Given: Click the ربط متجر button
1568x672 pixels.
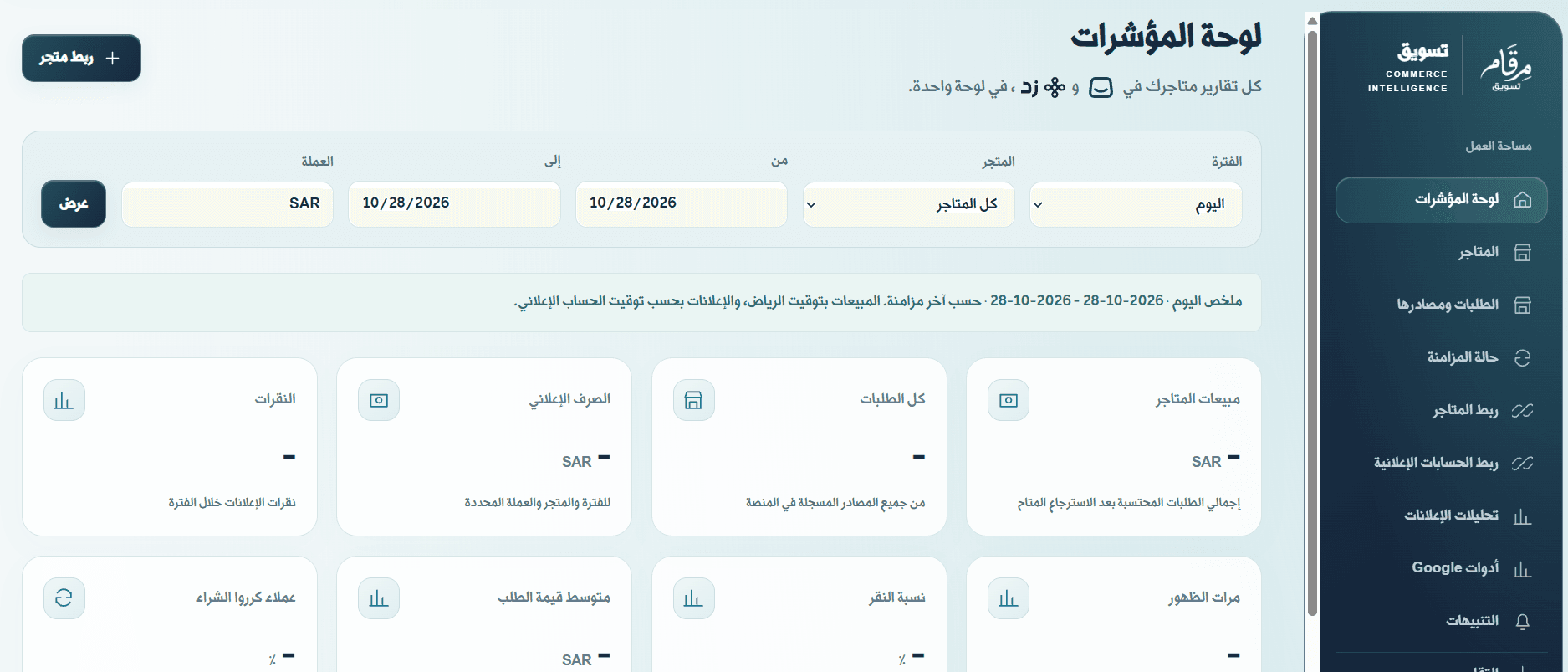Looking at the screenshot, I should click(x=81, y=58).
